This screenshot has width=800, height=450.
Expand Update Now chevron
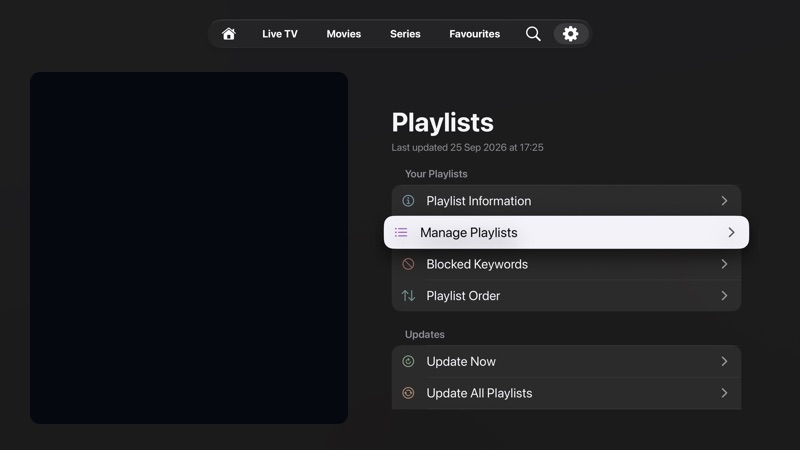724,361
